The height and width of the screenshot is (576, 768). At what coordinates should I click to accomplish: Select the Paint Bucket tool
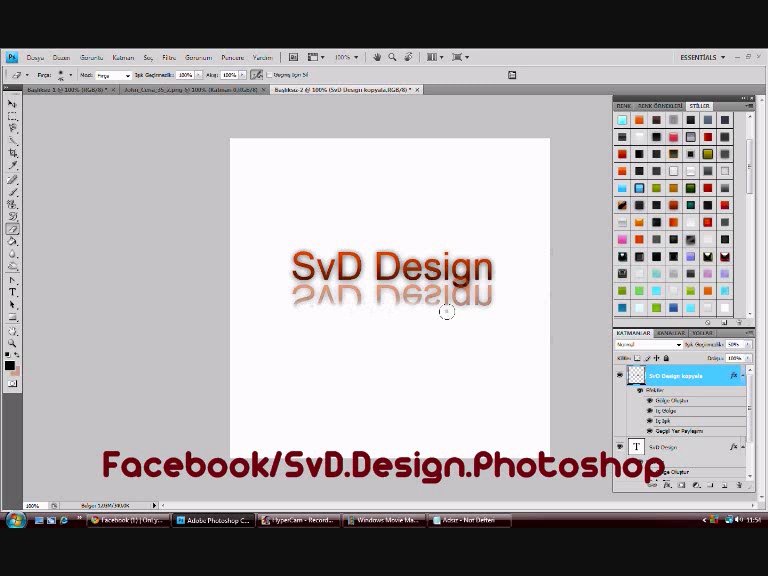pos(12,241)
